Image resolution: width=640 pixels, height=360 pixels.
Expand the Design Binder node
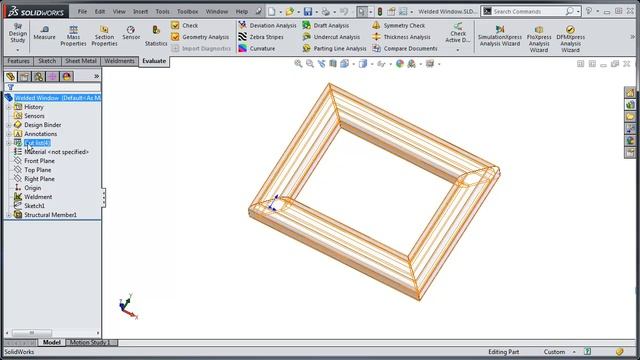(x=9, y=125)
